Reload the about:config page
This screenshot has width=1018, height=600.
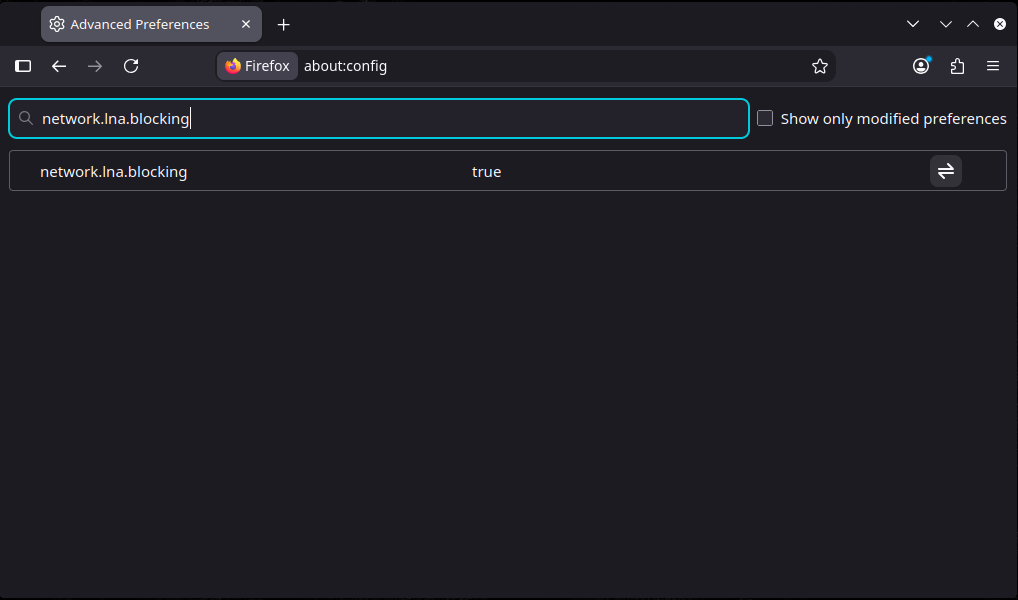(131, 66)
